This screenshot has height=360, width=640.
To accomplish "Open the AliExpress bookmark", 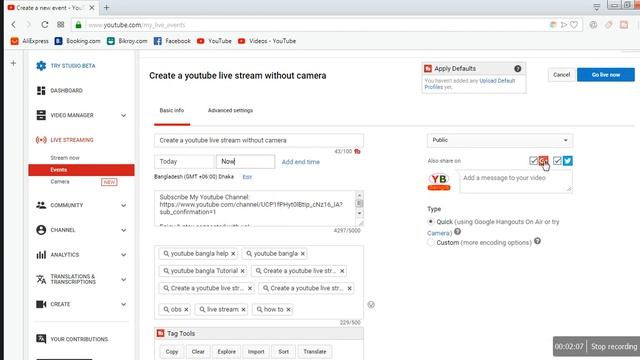I will pos(29,41).
